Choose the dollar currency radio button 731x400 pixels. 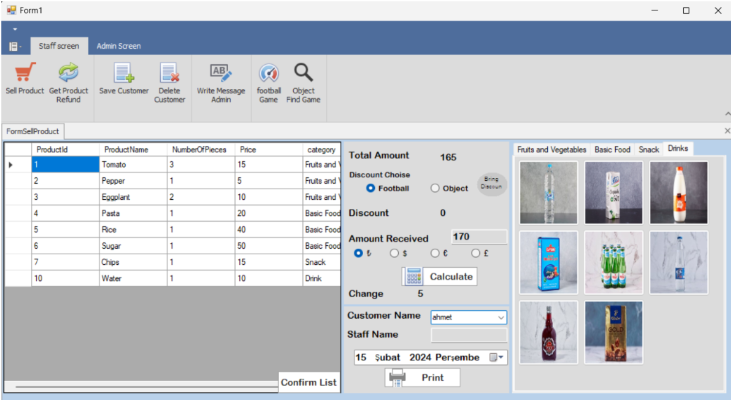click(395, 253)
